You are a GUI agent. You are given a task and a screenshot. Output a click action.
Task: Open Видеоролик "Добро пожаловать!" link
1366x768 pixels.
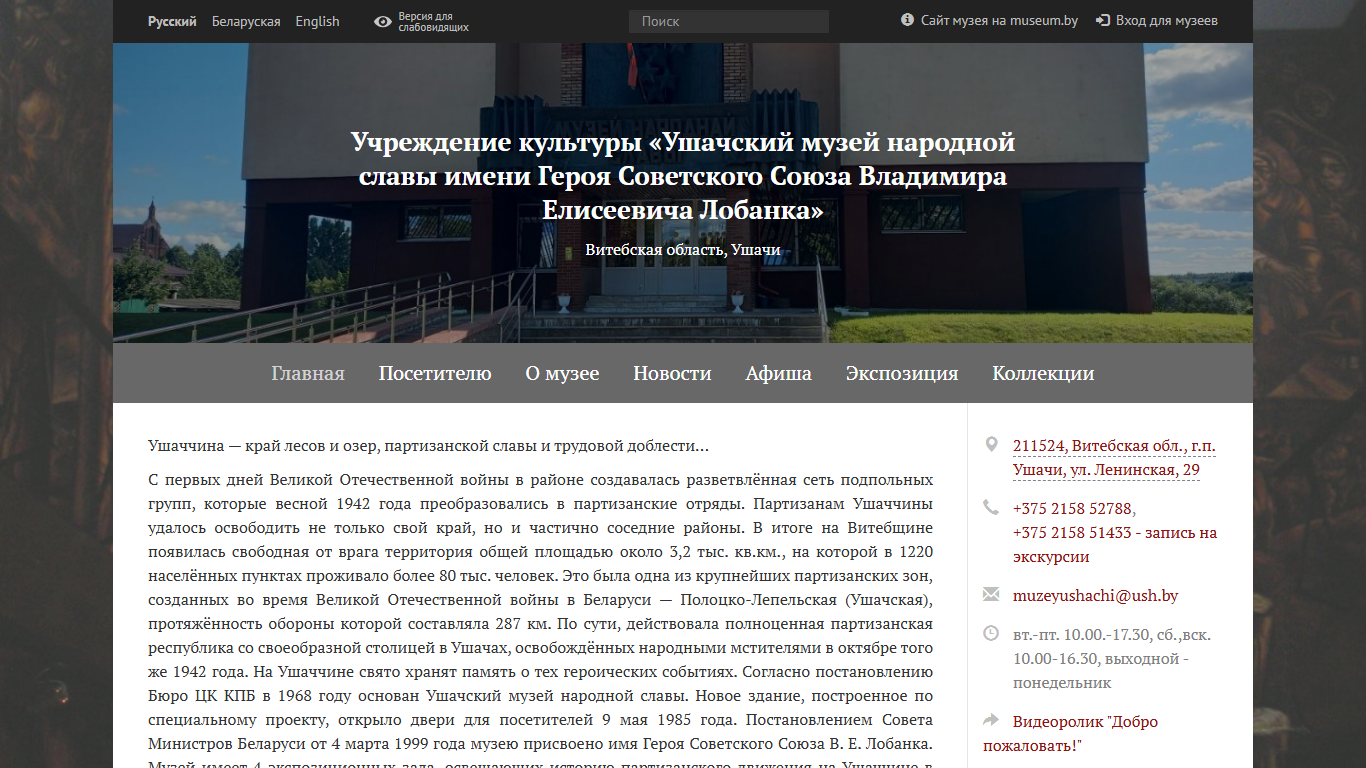(1070, 734)
